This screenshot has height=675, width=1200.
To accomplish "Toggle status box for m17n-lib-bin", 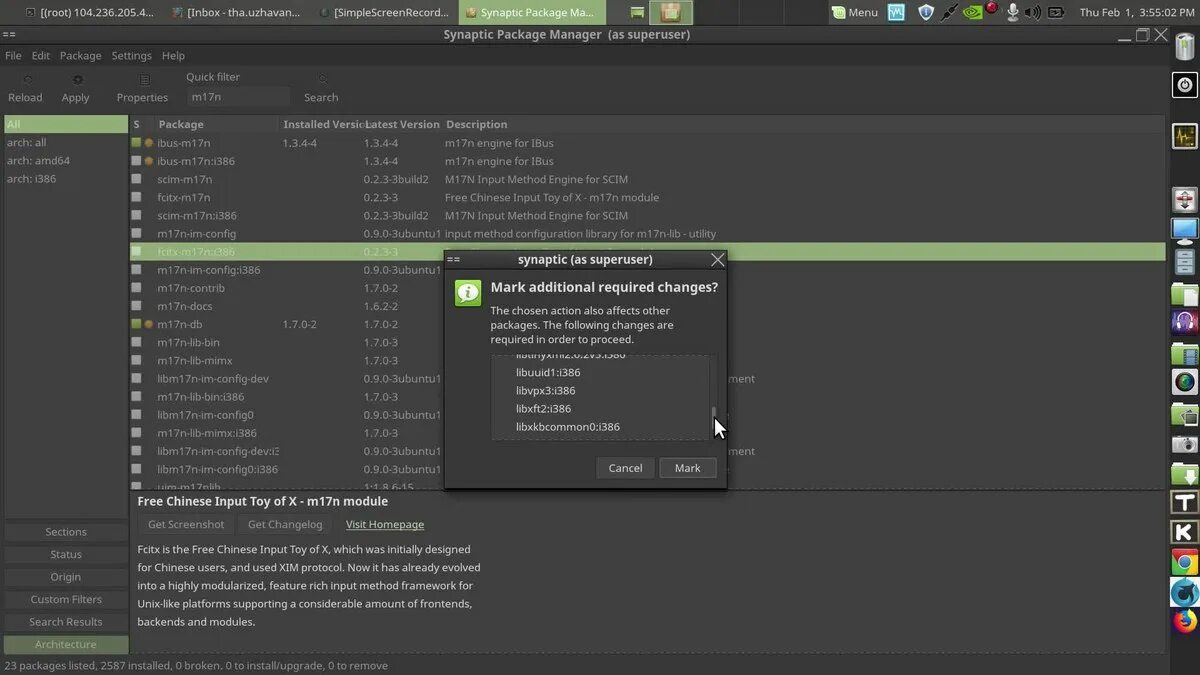I will pos(136,342).
